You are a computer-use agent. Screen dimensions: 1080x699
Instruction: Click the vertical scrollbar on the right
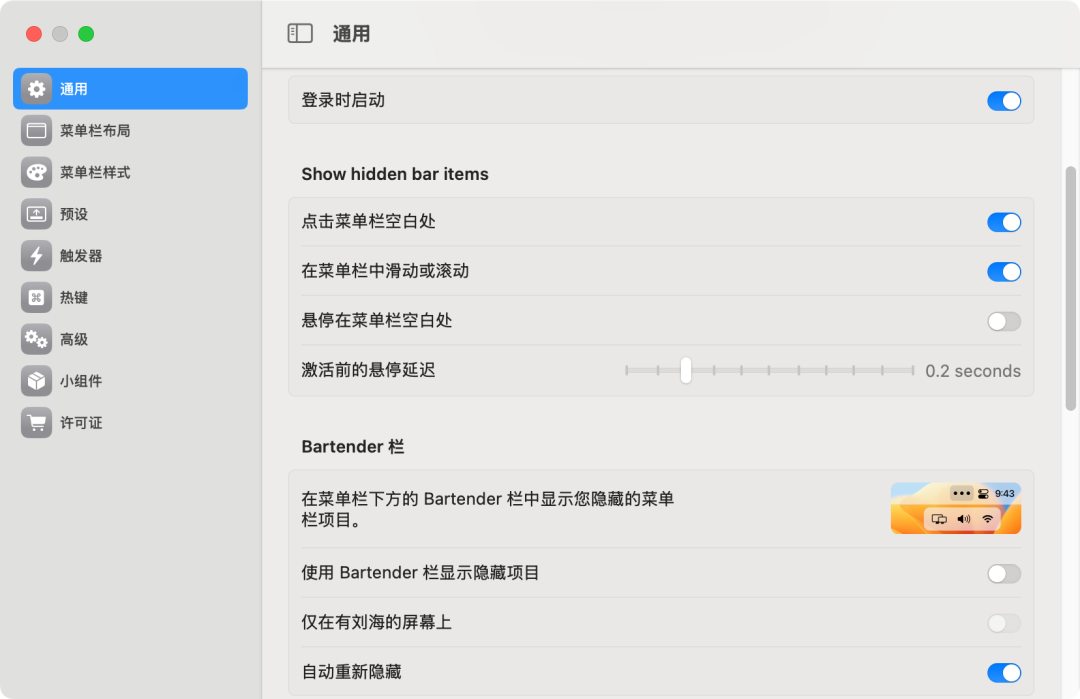1071,288
